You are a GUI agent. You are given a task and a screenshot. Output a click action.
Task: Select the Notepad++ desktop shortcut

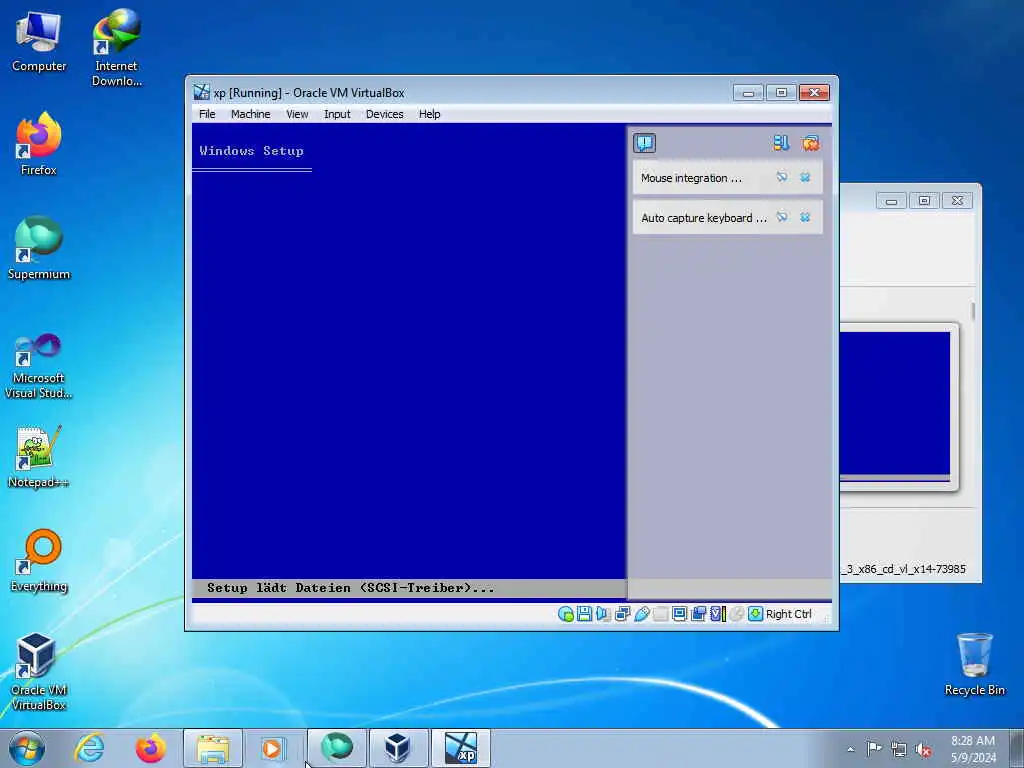pos(39,456)
